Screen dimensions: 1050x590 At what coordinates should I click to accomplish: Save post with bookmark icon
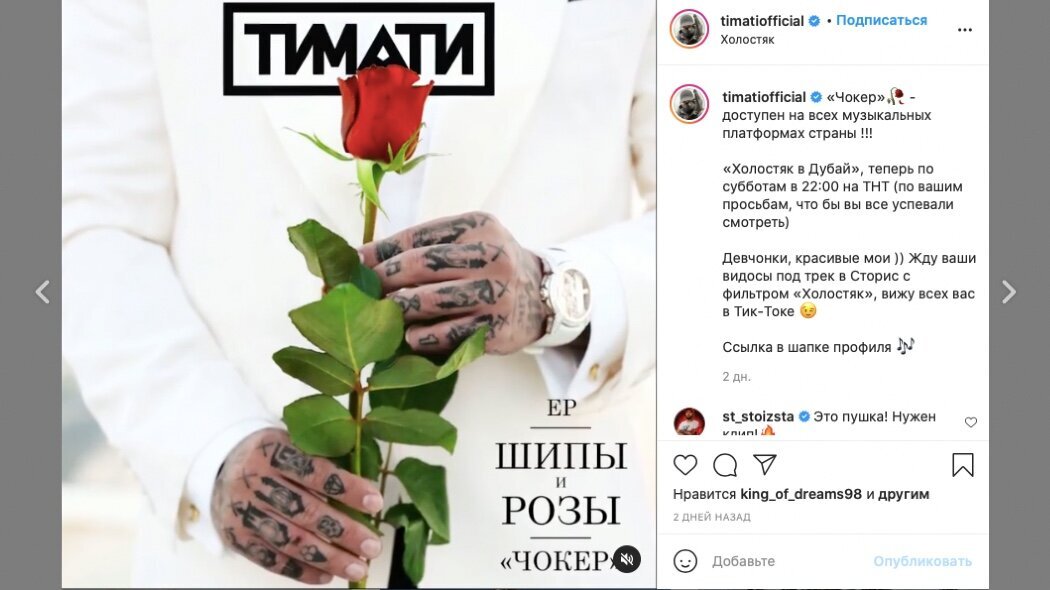962,465
